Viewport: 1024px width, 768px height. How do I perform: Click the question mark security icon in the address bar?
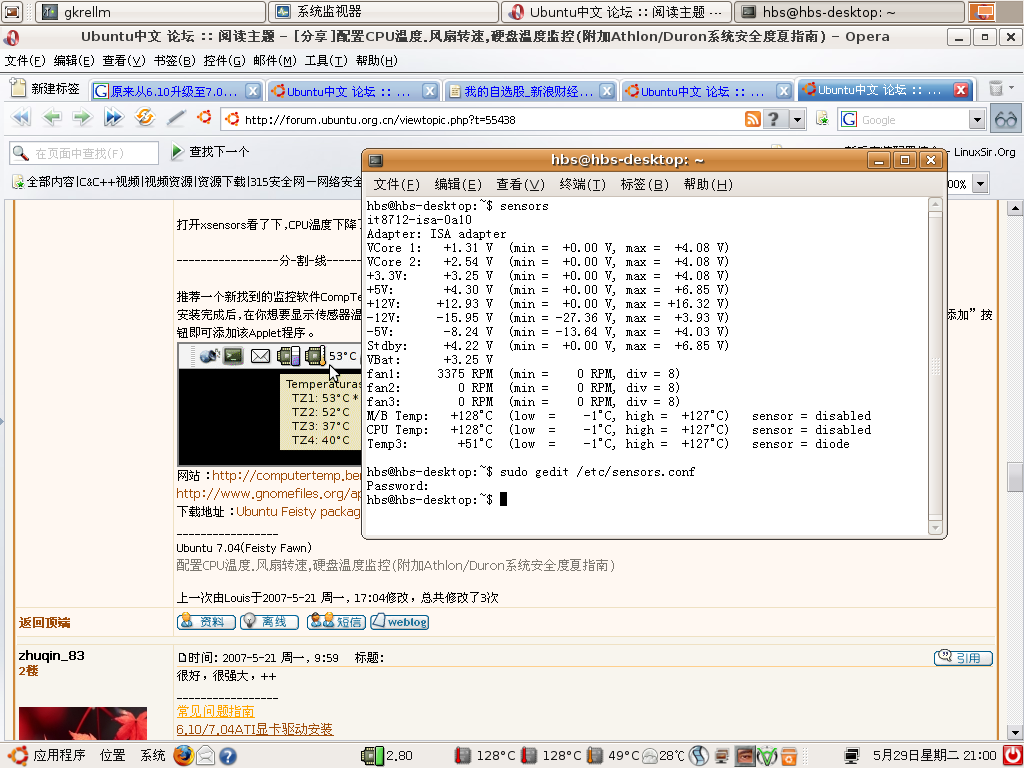click(774, 119)
